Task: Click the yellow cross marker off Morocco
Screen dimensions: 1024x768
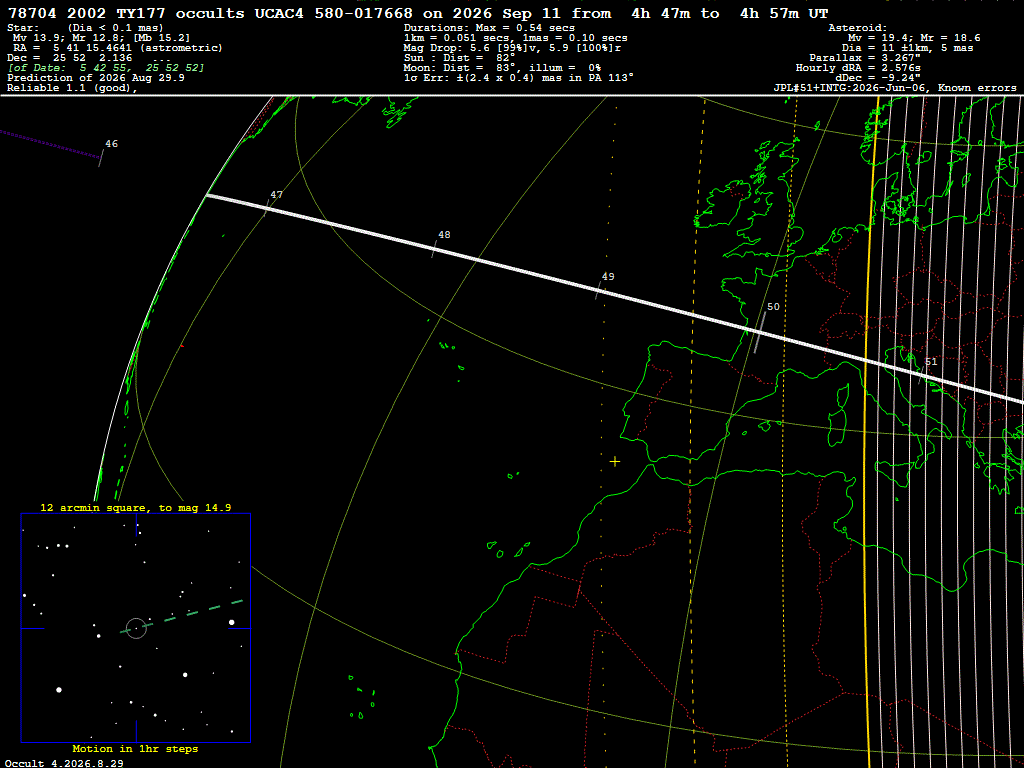Action: tap(615, 462)
